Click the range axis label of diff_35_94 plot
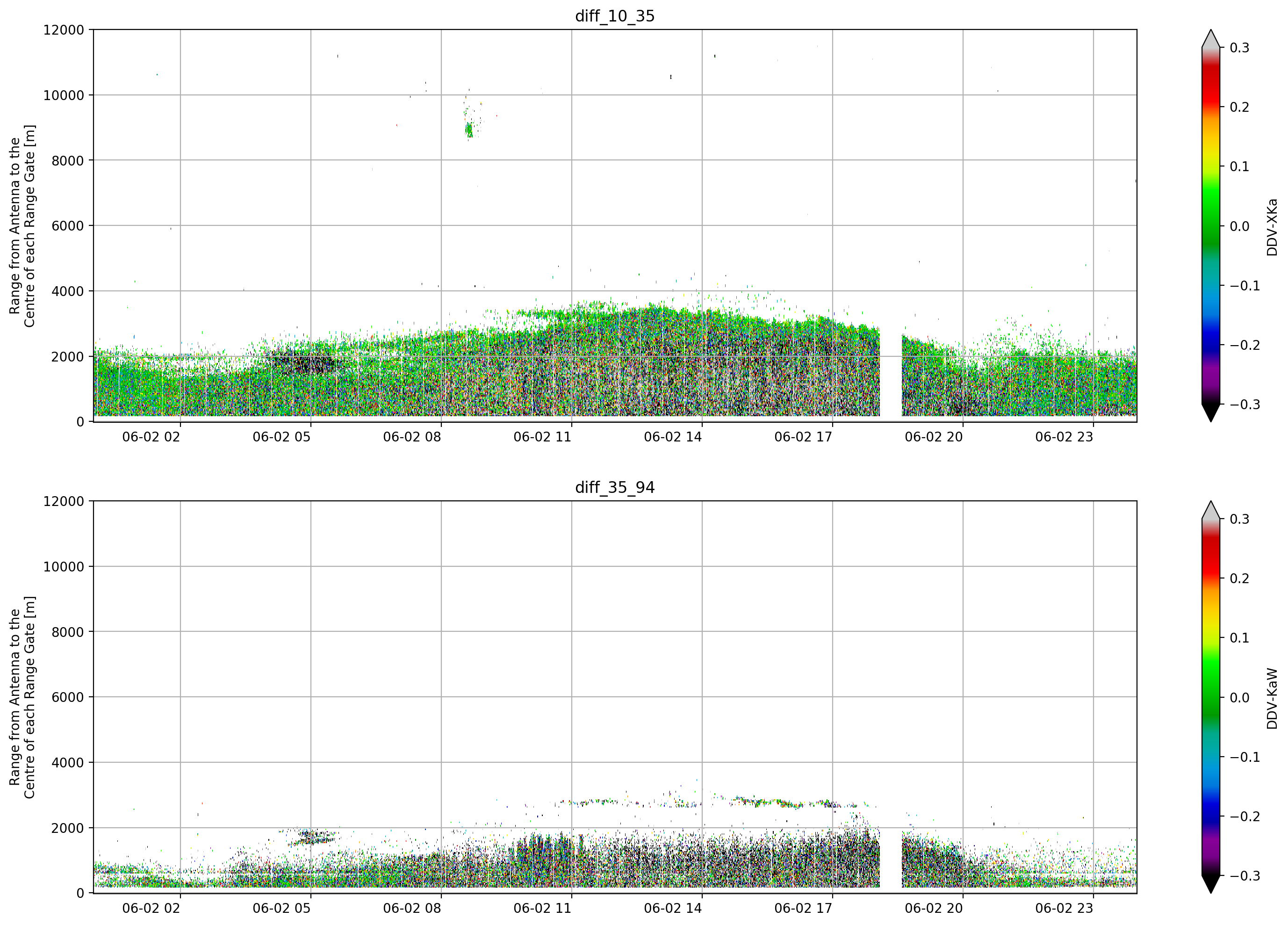Viewport: 1288px width, 925px height. tap(22, 697)
